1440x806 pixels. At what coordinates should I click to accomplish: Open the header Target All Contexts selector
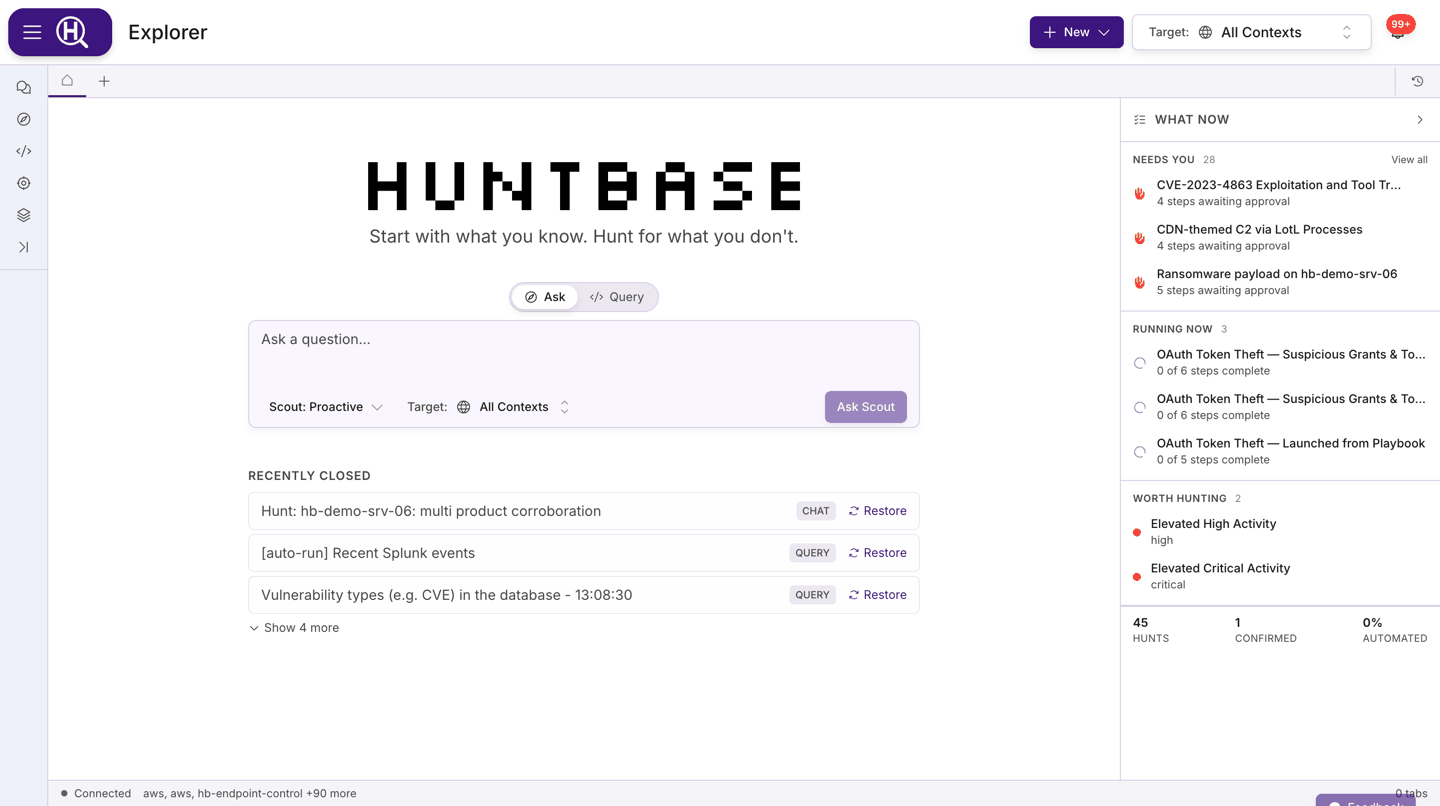[1251, 32]
